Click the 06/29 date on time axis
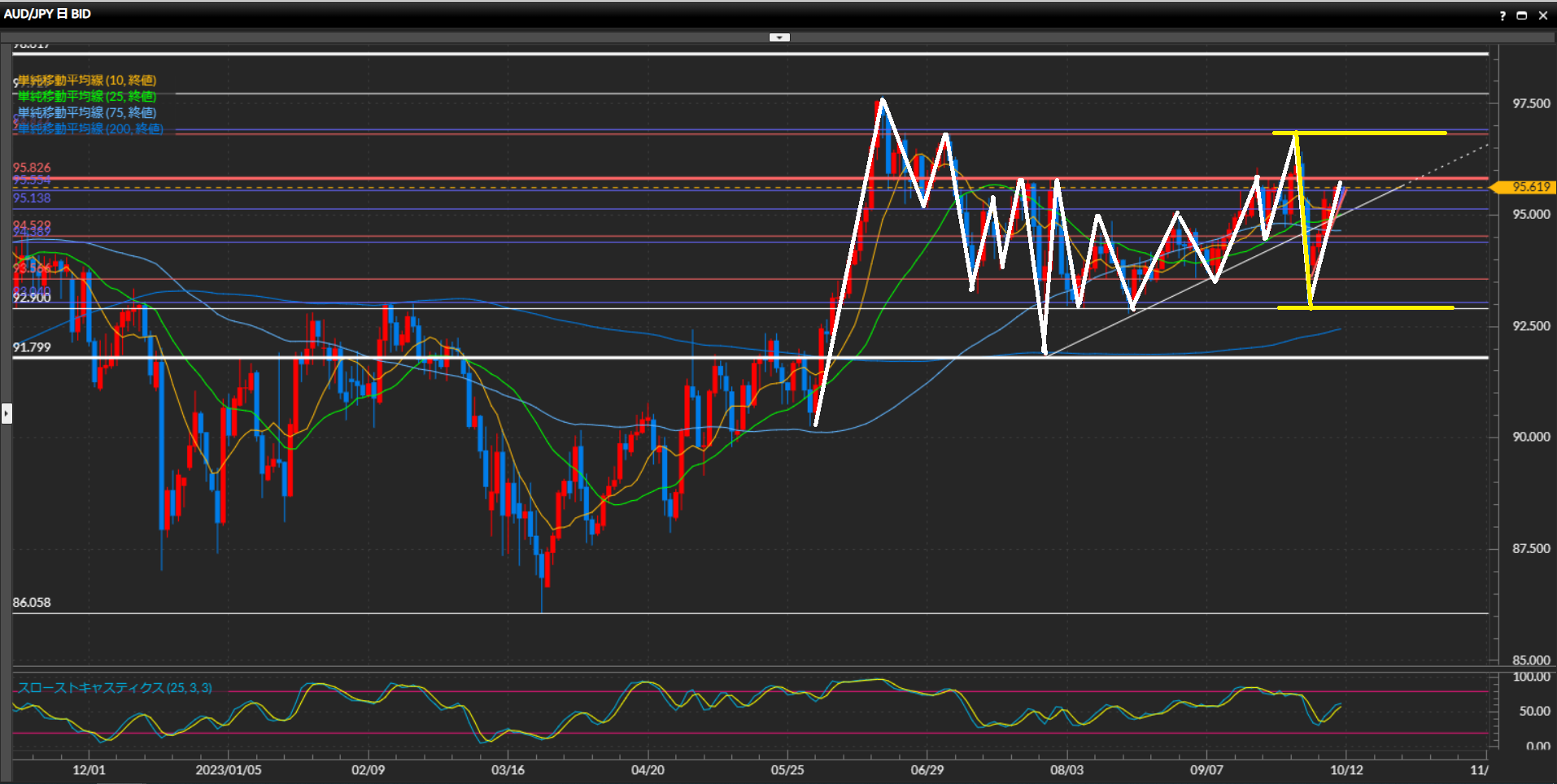This screenshot has width=1557, height=784. point(927,769)
